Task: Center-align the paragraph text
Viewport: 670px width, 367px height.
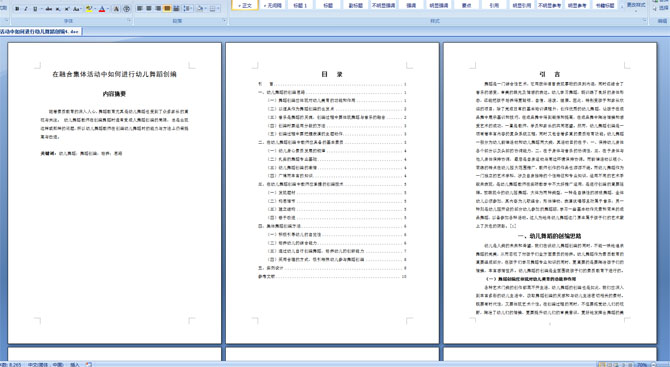Action: (149, 9)
